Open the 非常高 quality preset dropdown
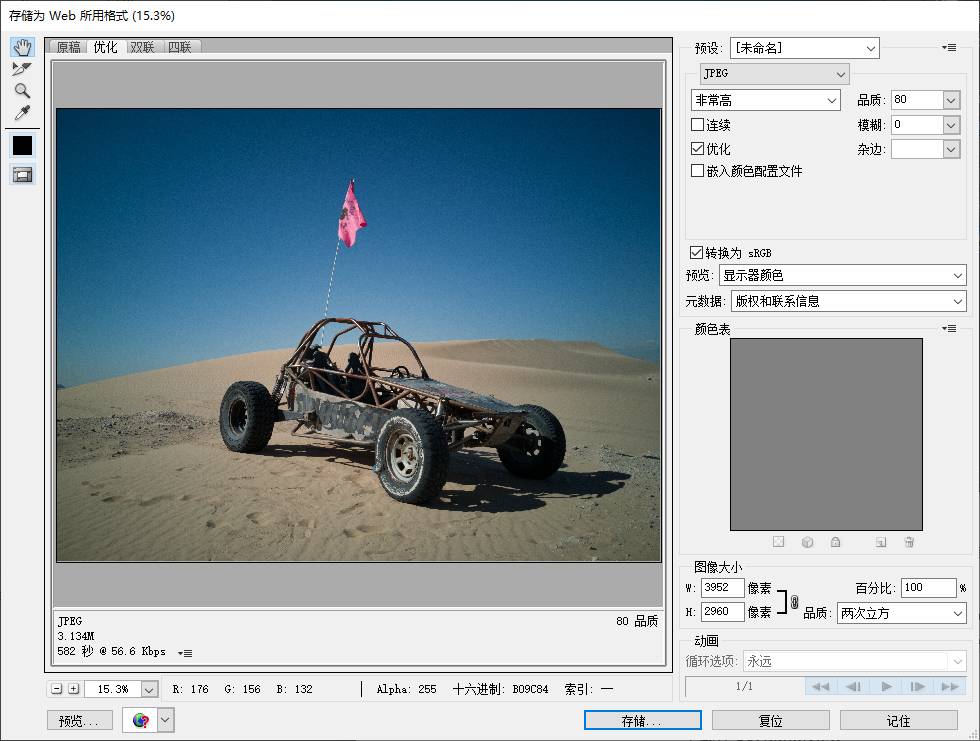980x741 pixels. tap(765, 100)
